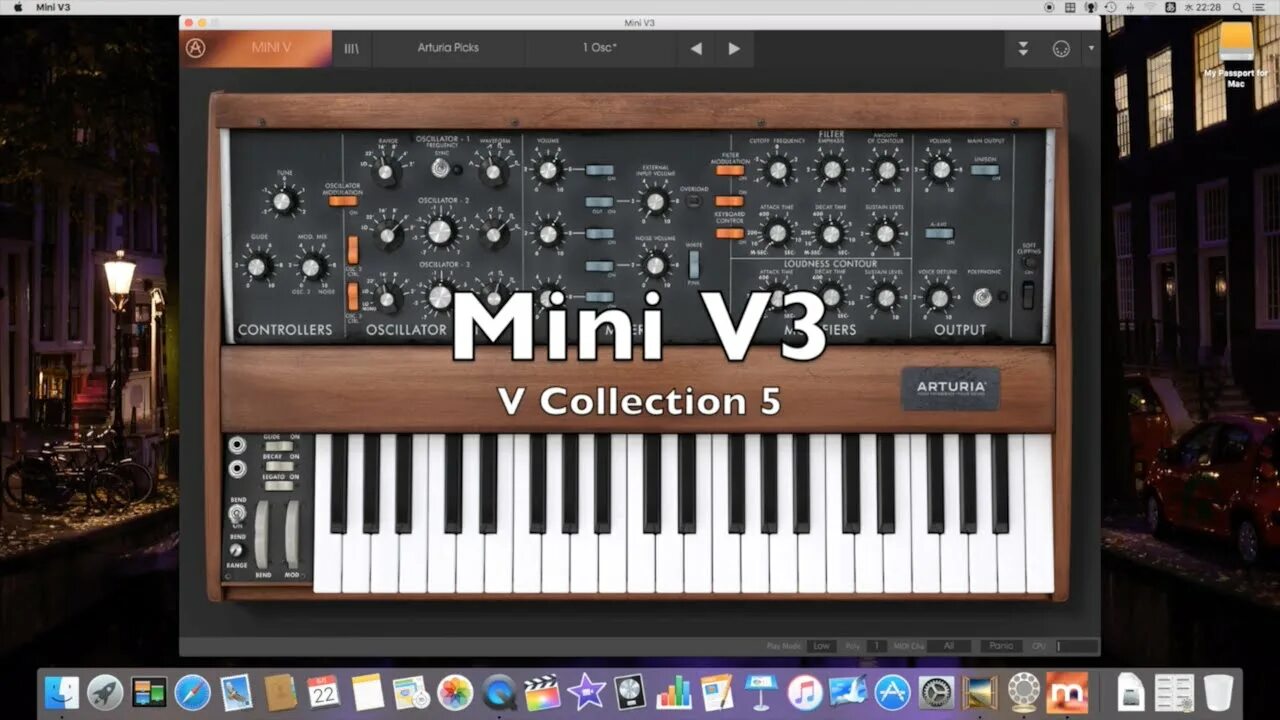The height and width of the screenshot is (720, 1280).
Task: Flip the main power rocker switch
Action: 1030,294
